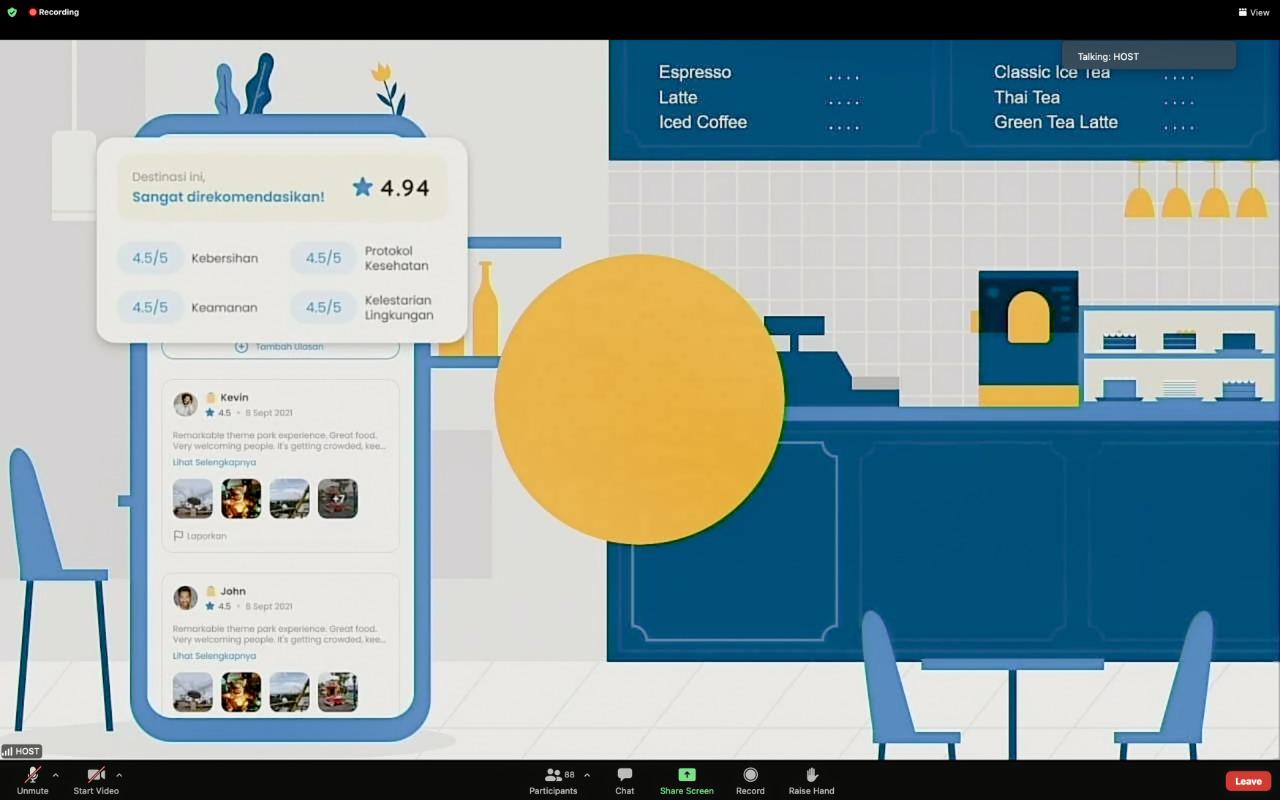Open the Participants list
This screenshot has width=1280, height=800.
(x=553, y=780)
